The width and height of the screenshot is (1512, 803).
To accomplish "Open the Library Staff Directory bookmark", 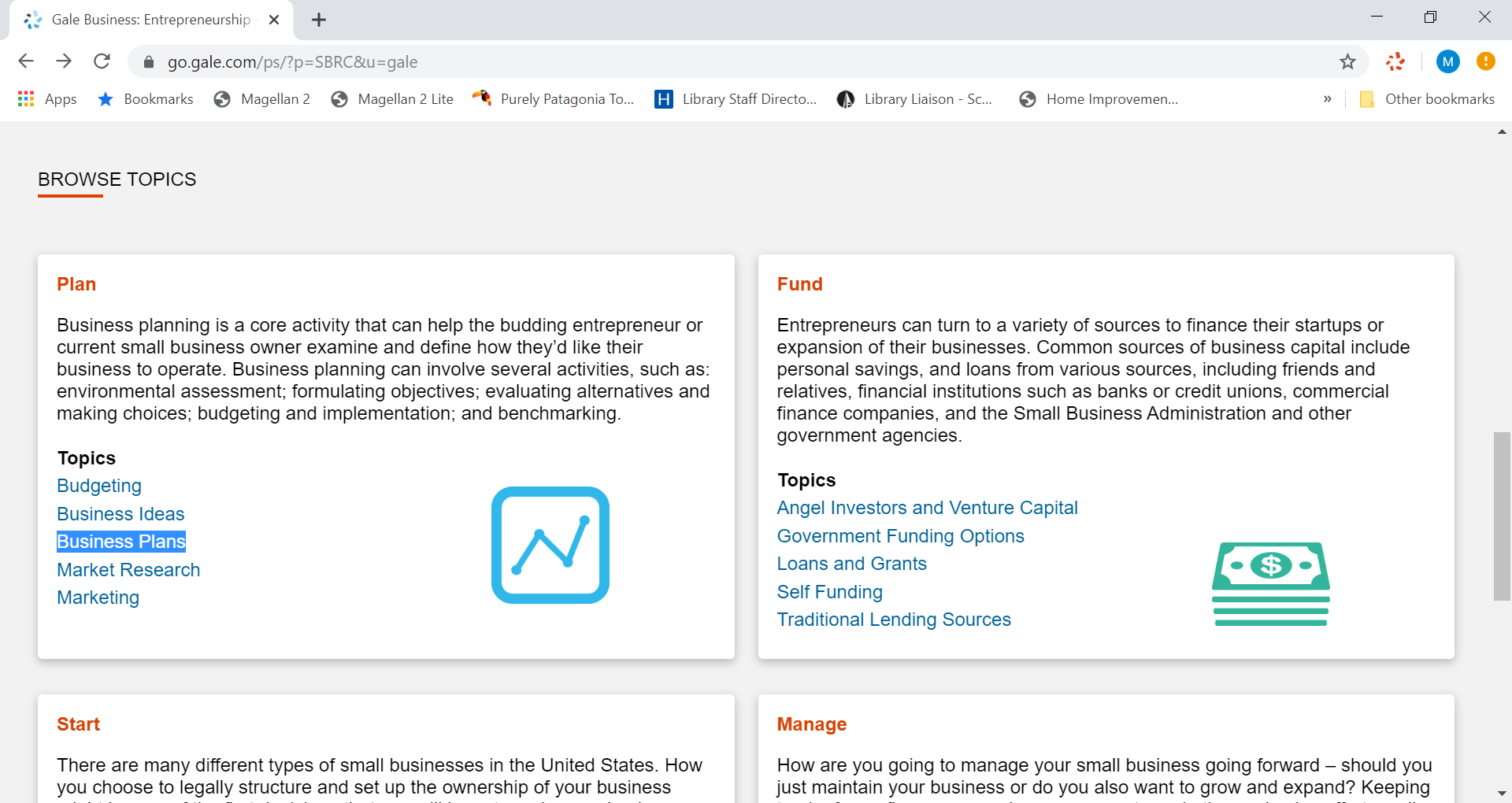I will 736,98.
